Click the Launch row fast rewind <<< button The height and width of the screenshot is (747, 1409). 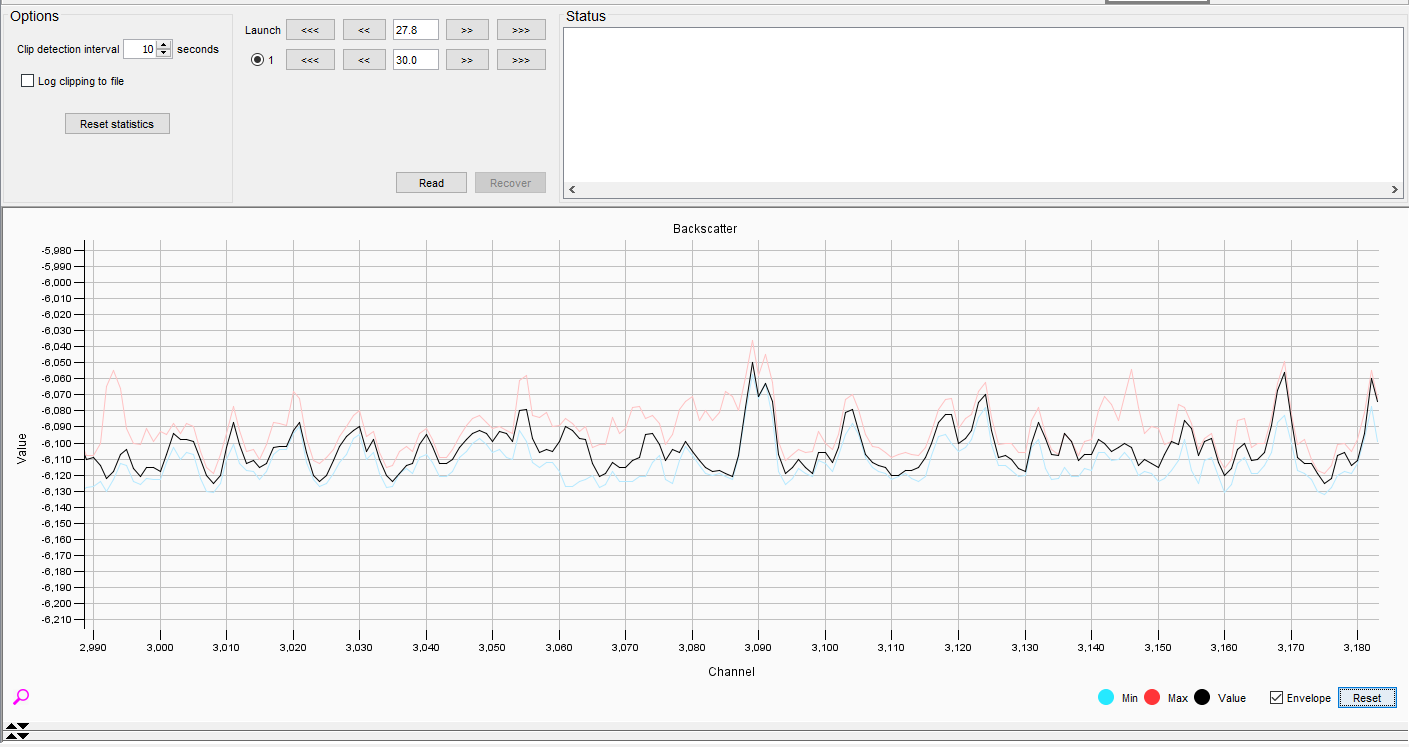(310, 30)
